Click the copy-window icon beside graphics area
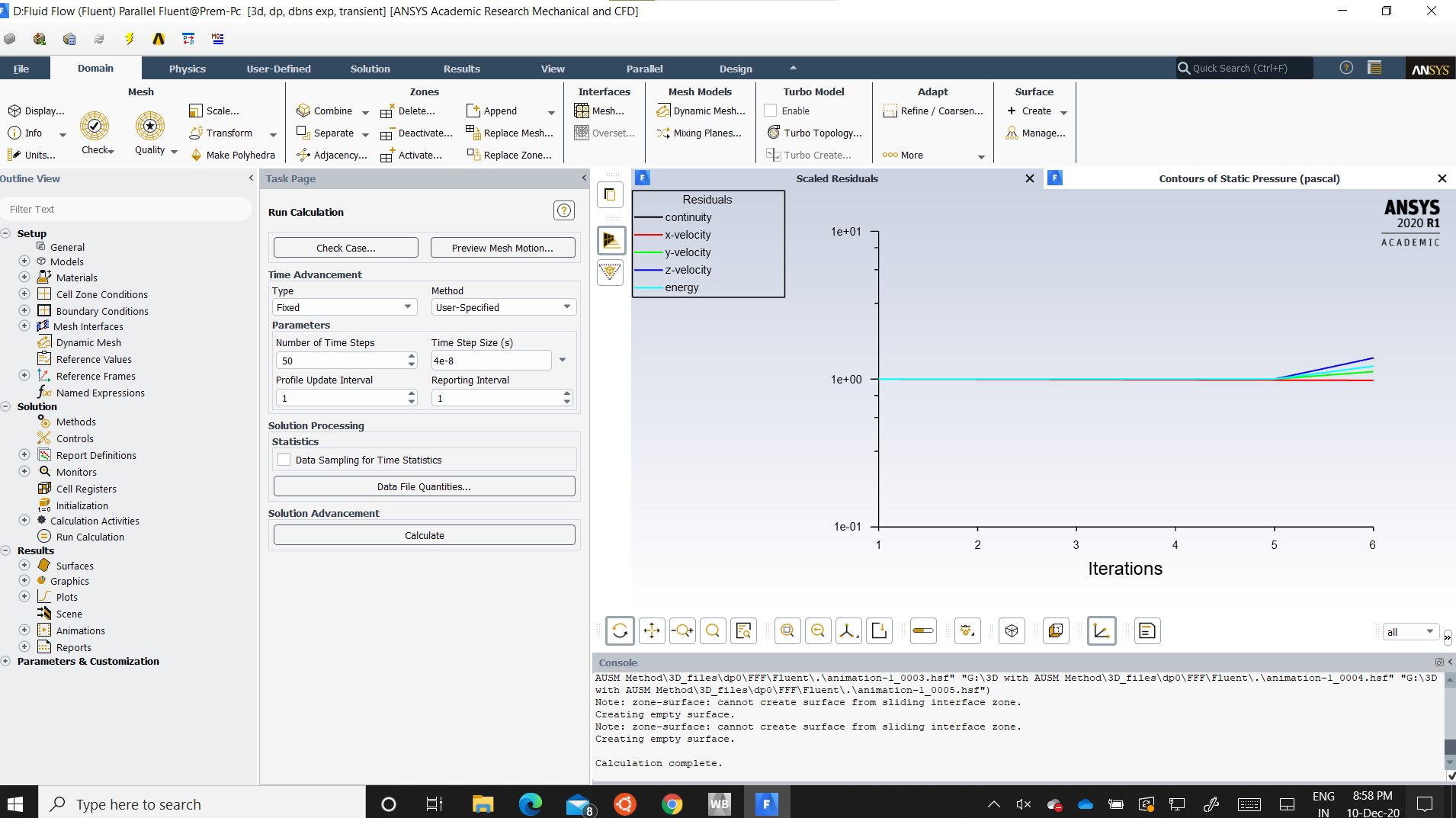Screen dimensions: 1456x818 [610, 194]
